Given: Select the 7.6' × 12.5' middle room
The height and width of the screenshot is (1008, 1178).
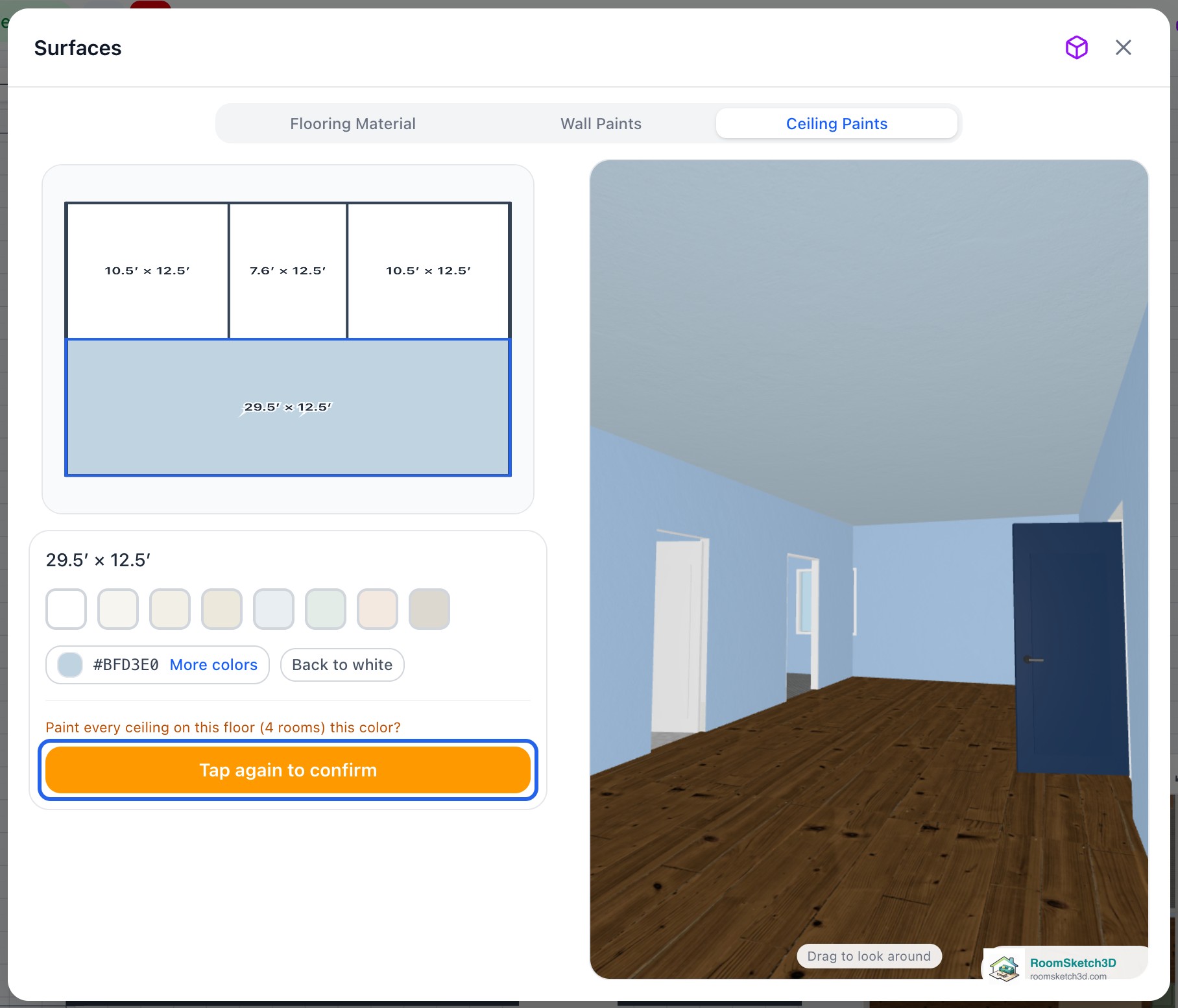Looking at the screenshot, I should (x=288, y=270).
